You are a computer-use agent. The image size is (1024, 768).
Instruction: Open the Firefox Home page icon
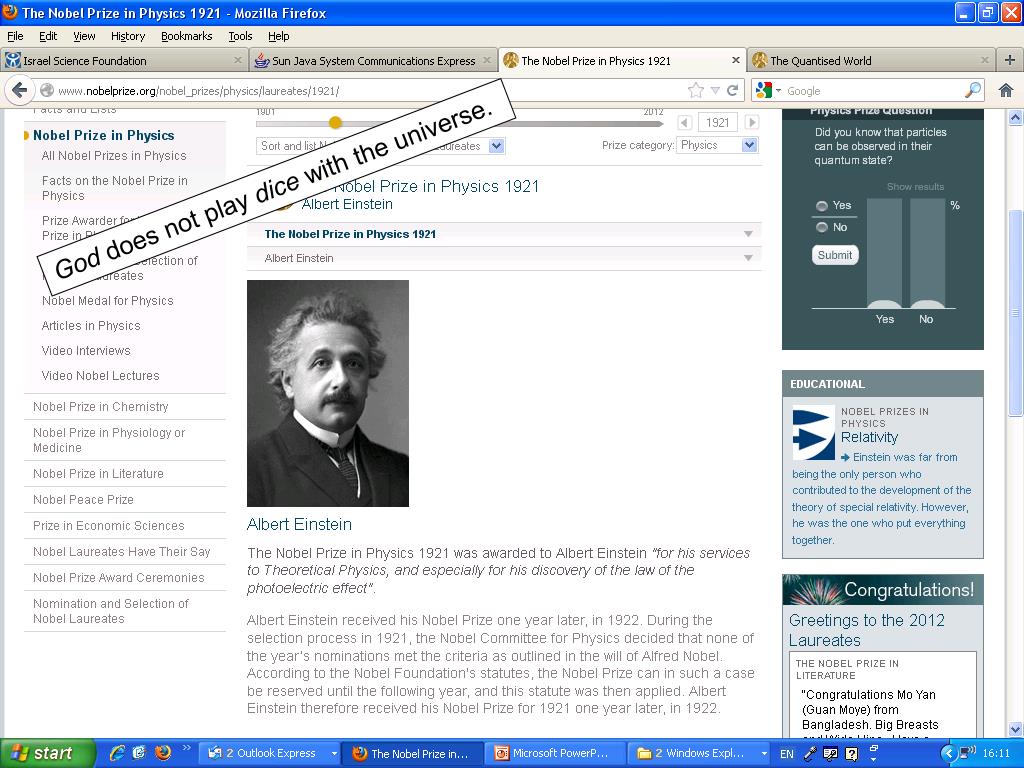tap(1006, 90)
